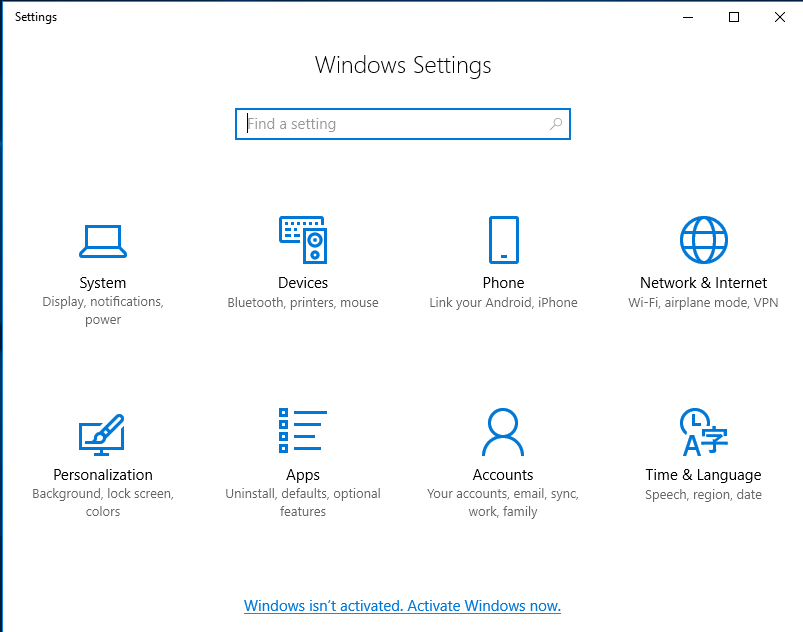The height and width of the screenshot is (632, 803).
Task: Open the System laptop icon
Action: pos(103,241)
